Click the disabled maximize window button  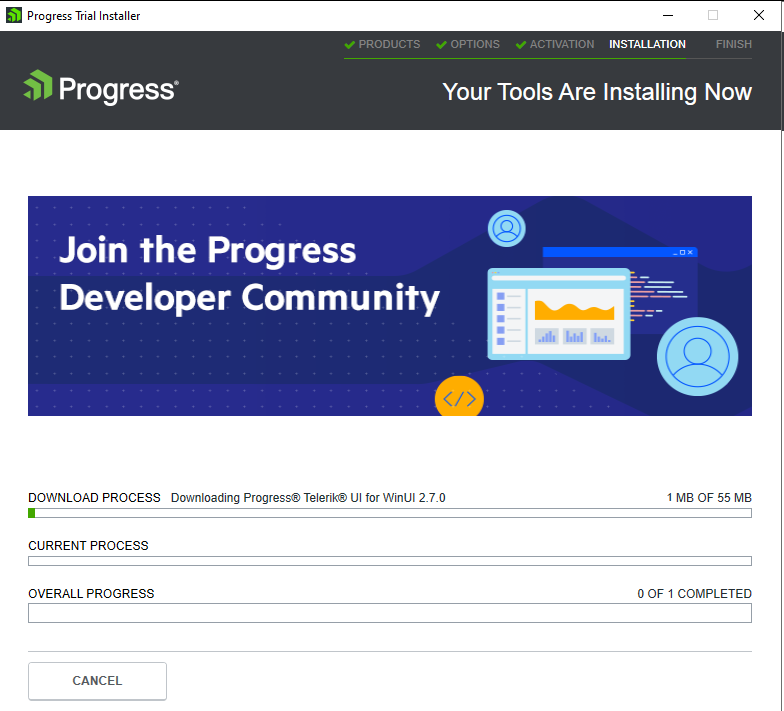coord(713,16)
